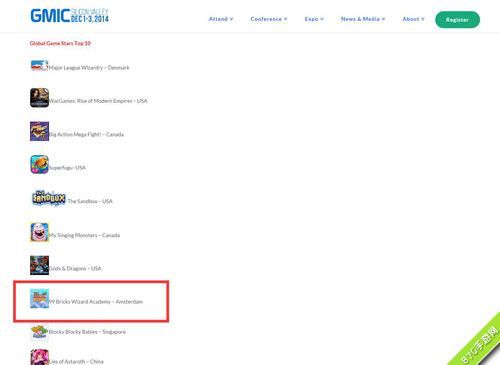Click the Superfugu game icon

(39, 164)
